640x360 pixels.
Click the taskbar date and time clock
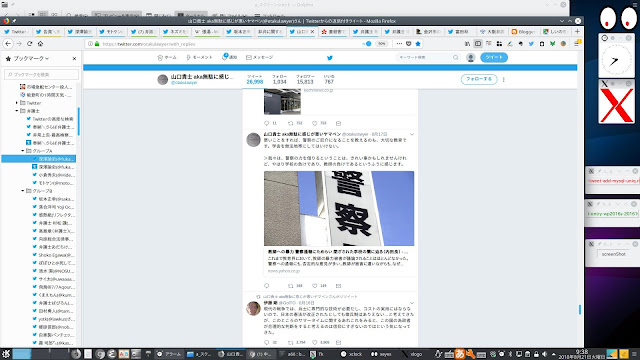582,354
